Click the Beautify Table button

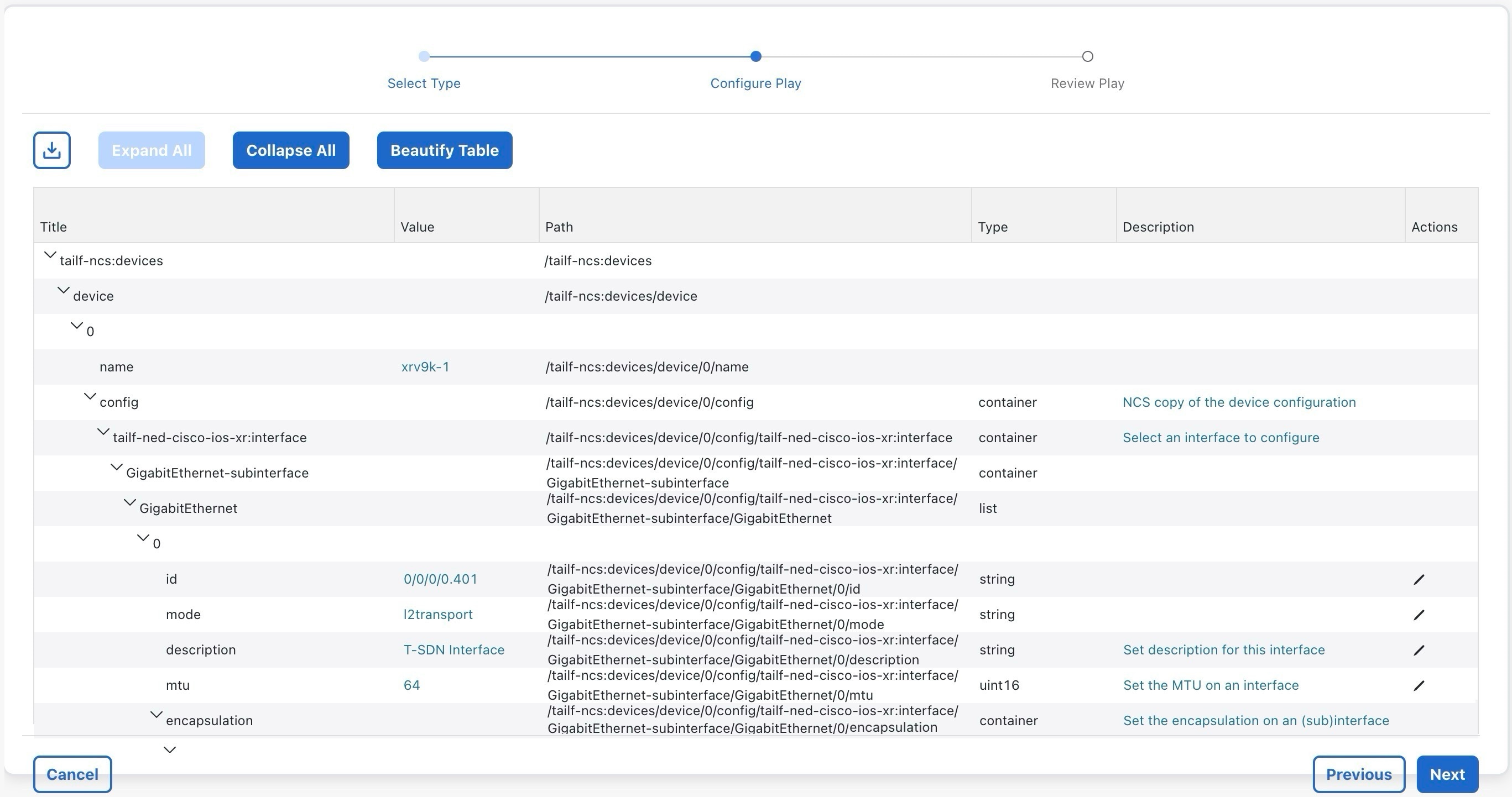click(x=444, y=150)
